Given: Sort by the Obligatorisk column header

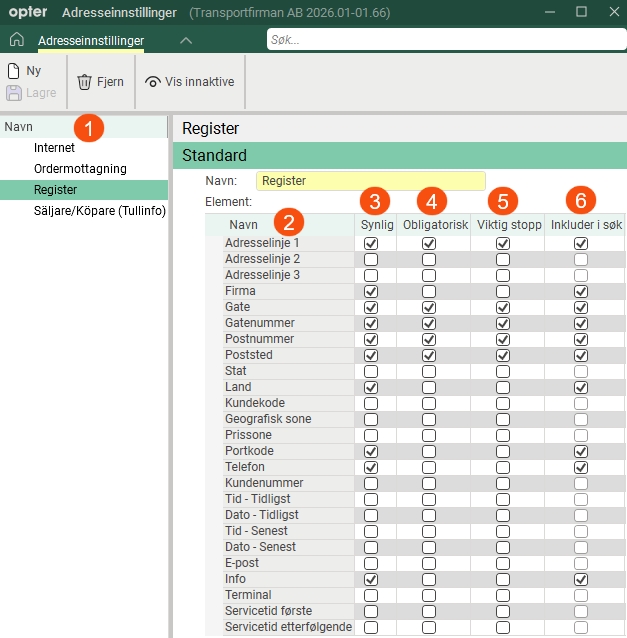Looking at the screenshot, I should (435, 225).
